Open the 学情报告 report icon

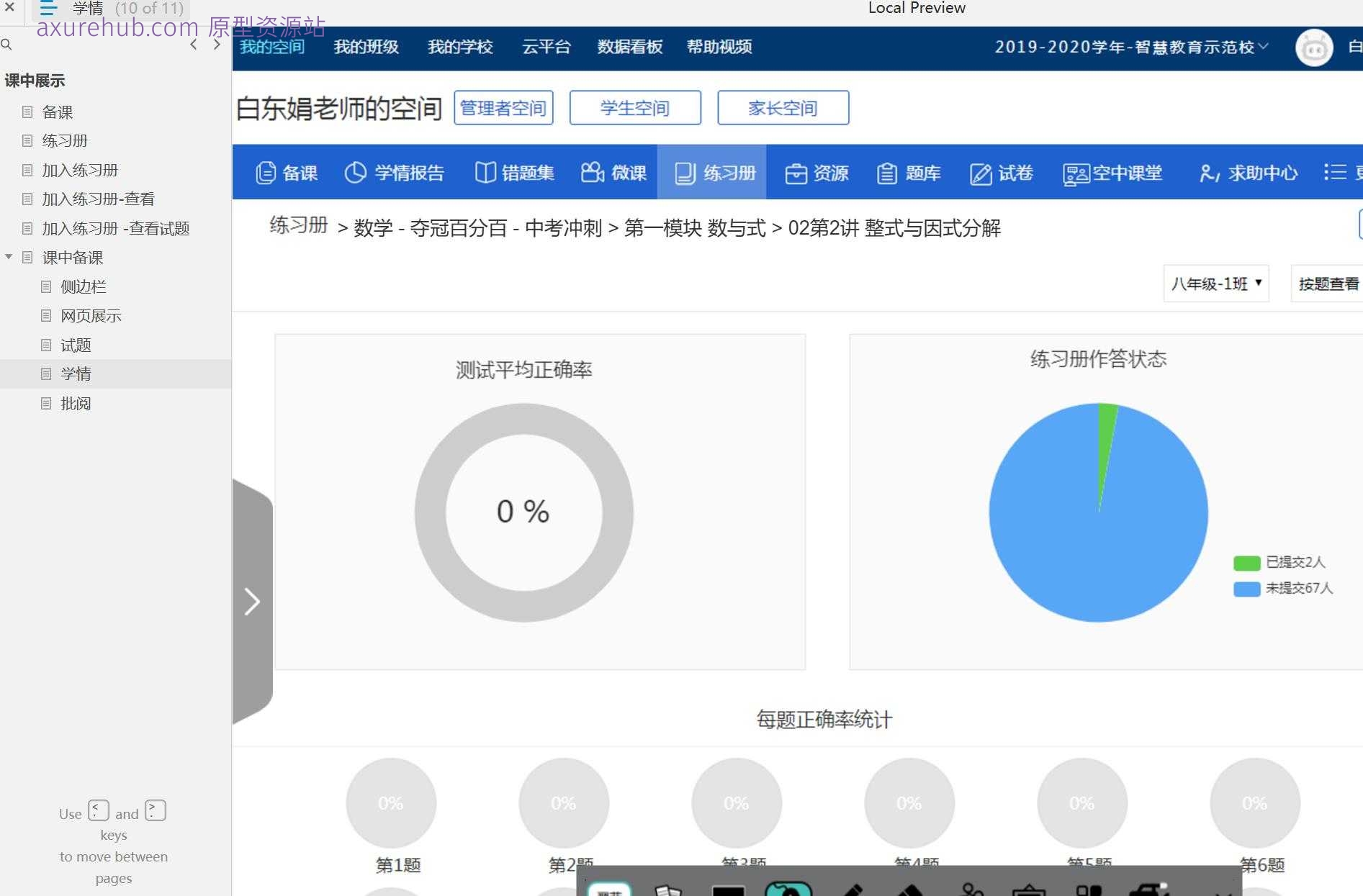[x=395, y=173]
